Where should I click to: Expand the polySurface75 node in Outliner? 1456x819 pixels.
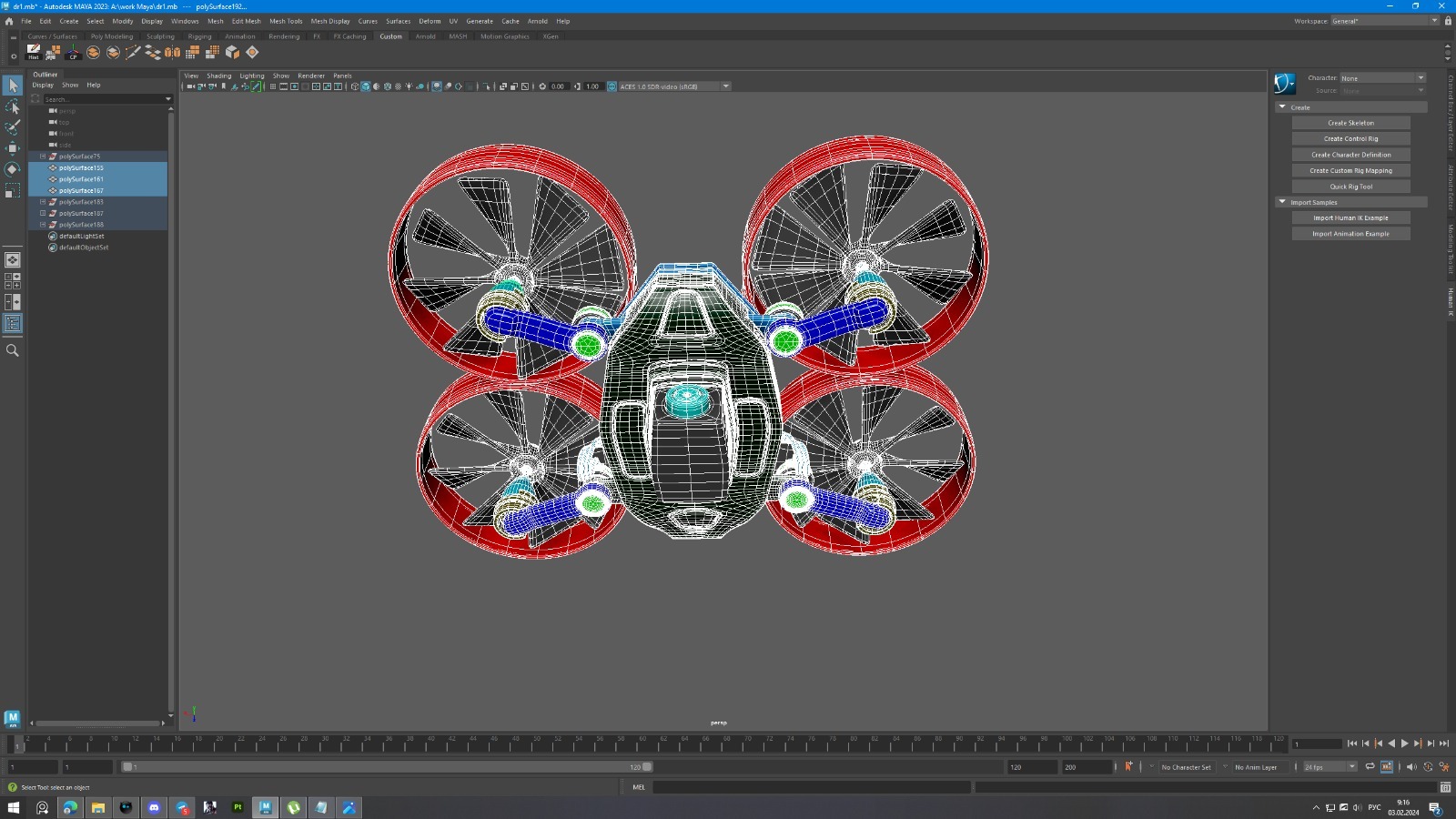click(x=43, y=157)
